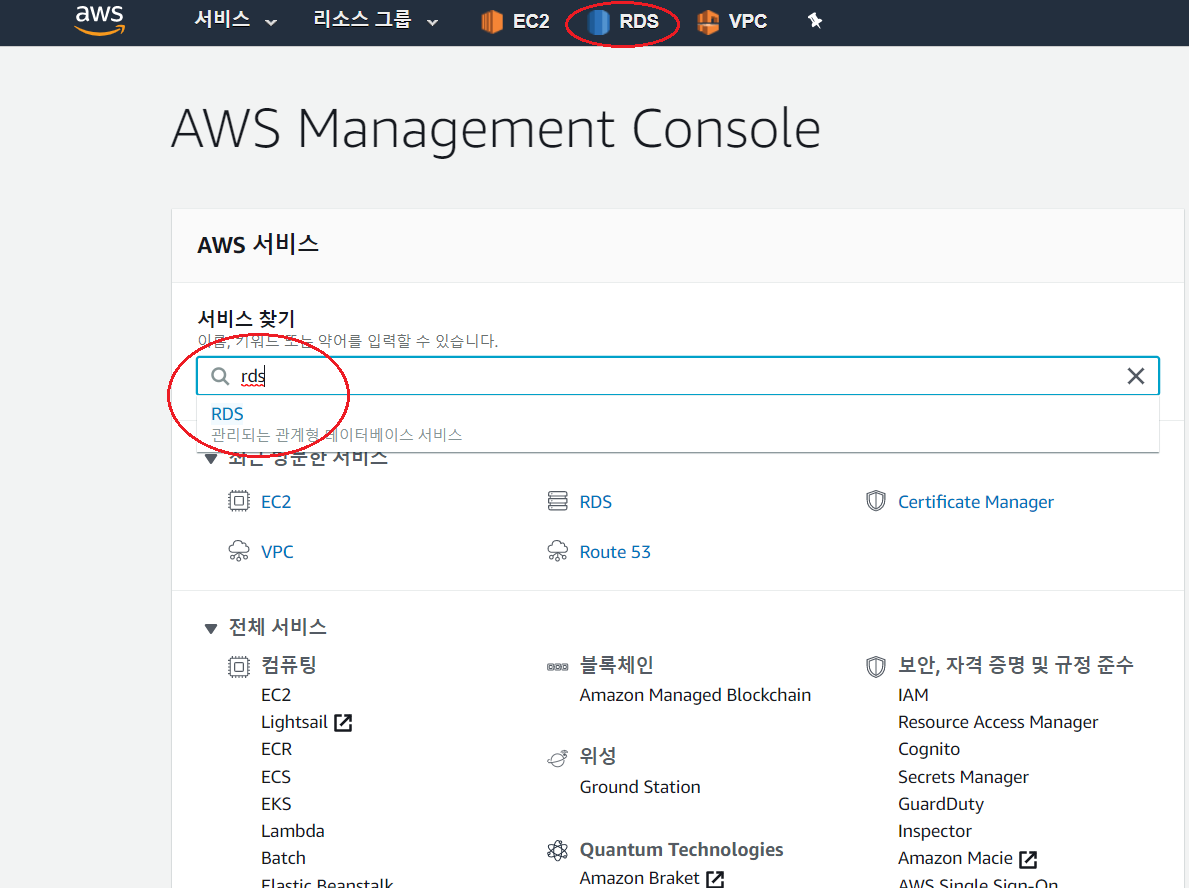Click Amazon Braket external link icon
1189x895 pixels.
[715, 879]
